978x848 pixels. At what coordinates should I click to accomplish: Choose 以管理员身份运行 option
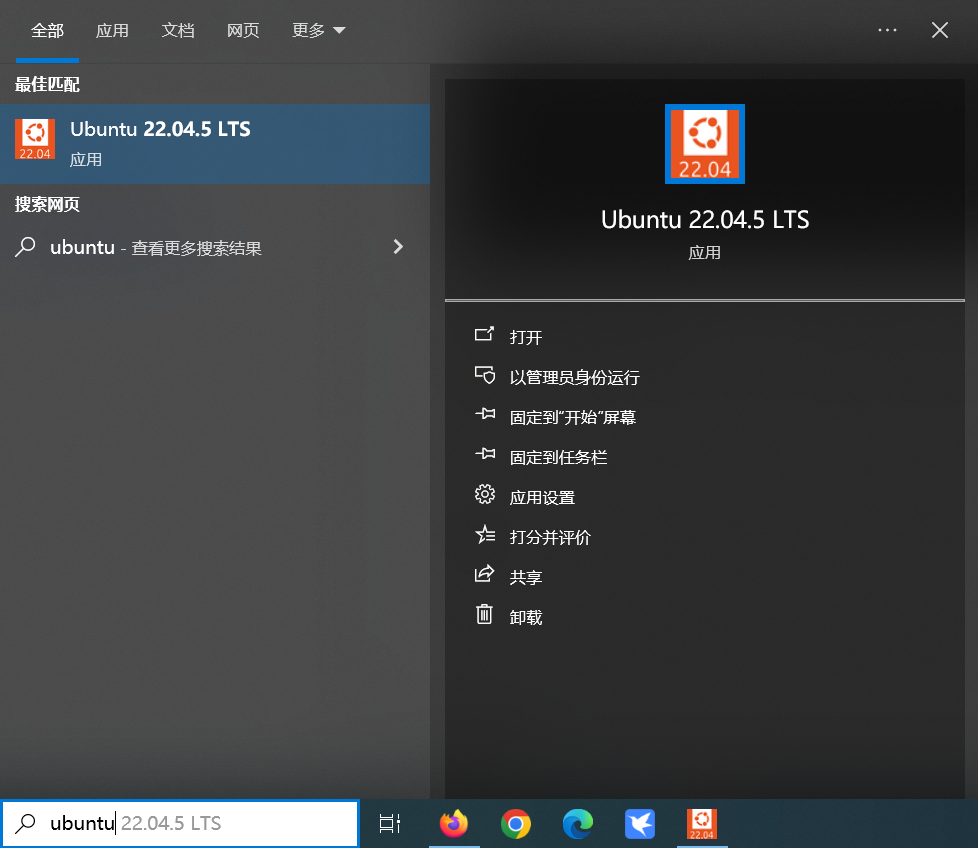[x=573, y=377]
